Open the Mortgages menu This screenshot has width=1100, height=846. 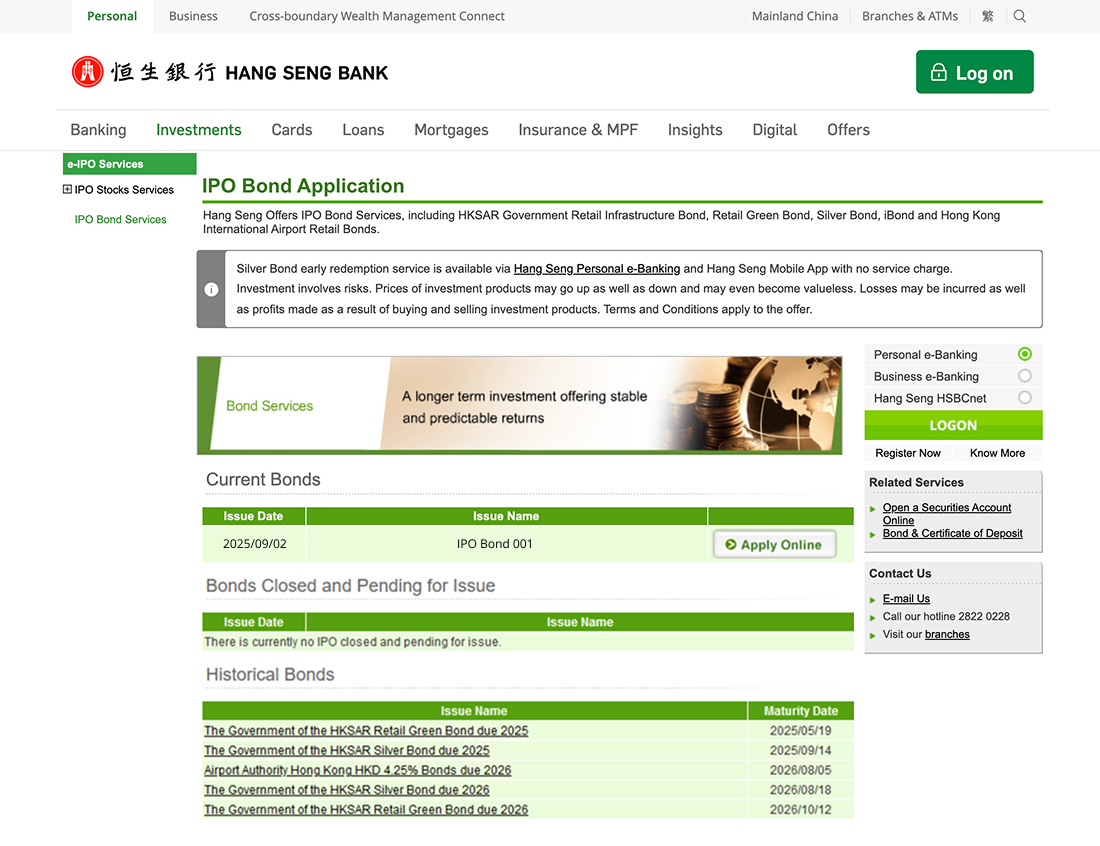pos(451,130)
